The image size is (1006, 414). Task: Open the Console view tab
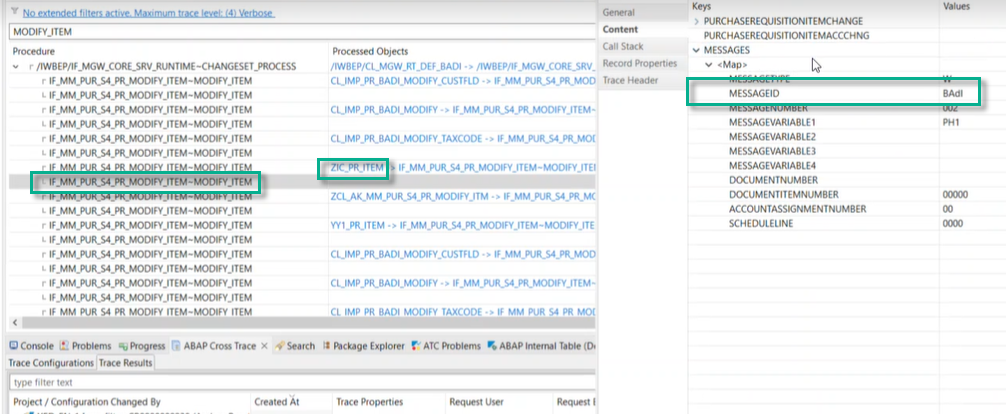click(x=31, y=346)
